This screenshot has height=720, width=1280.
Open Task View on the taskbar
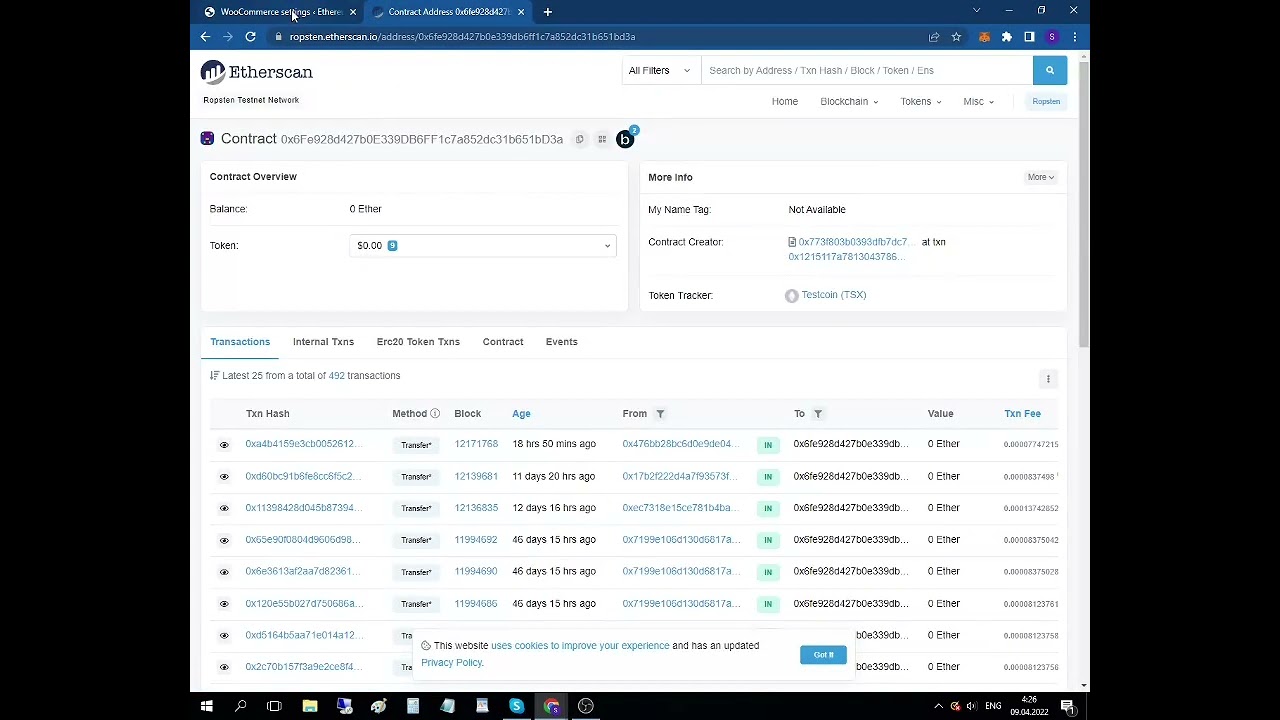click(x=274, y=706)
